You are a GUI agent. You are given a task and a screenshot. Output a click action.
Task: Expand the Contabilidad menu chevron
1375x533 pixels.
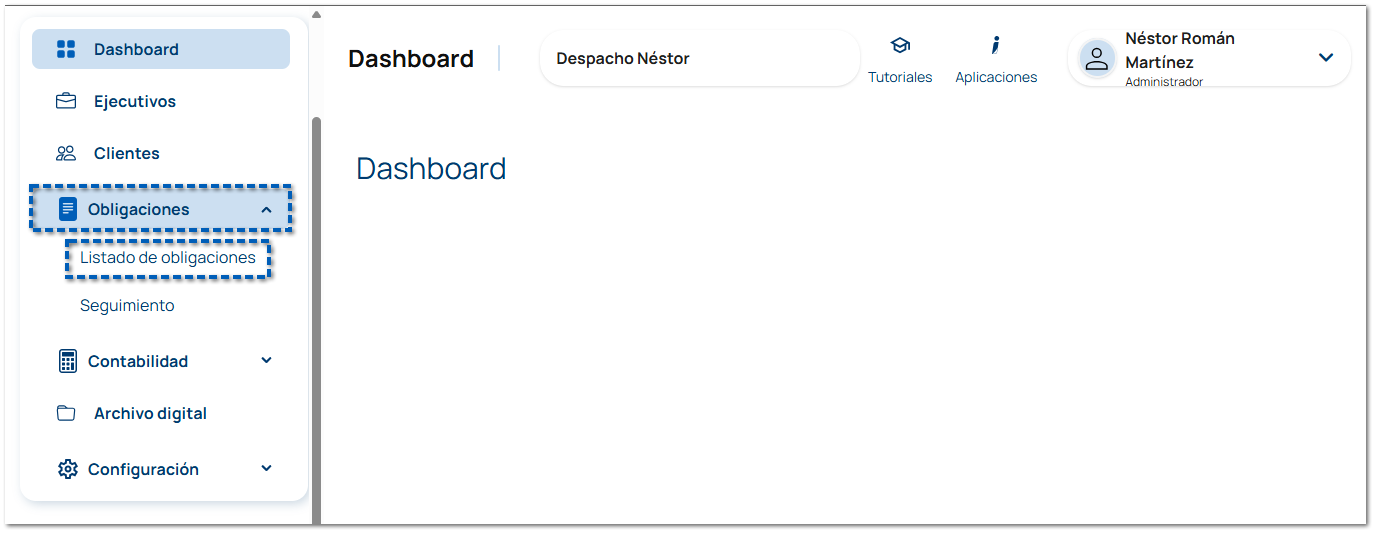click(x=266, y=361)
